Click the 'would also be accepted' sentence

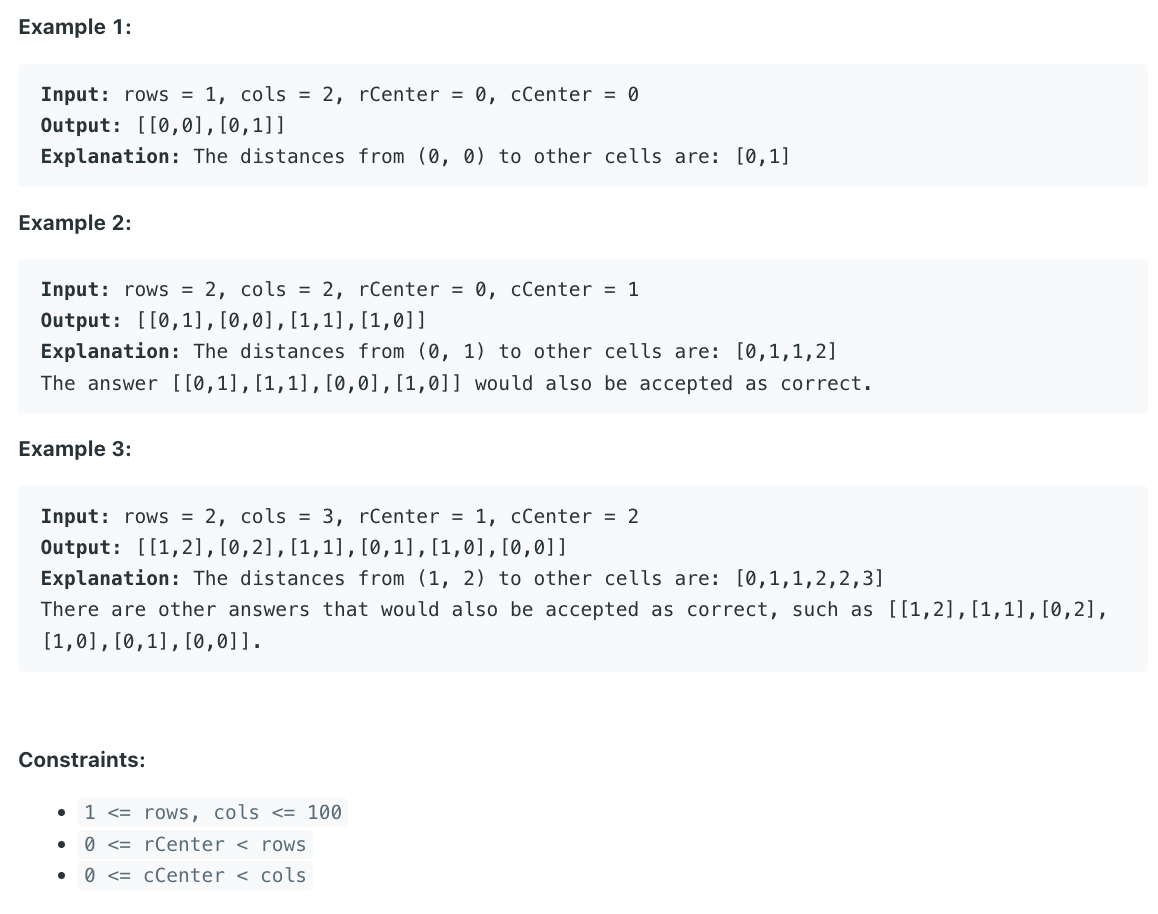456,384
